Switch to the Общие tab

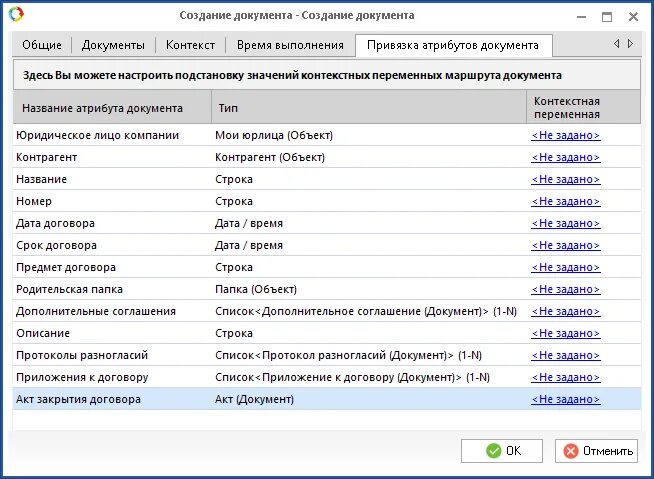(42, 45)
